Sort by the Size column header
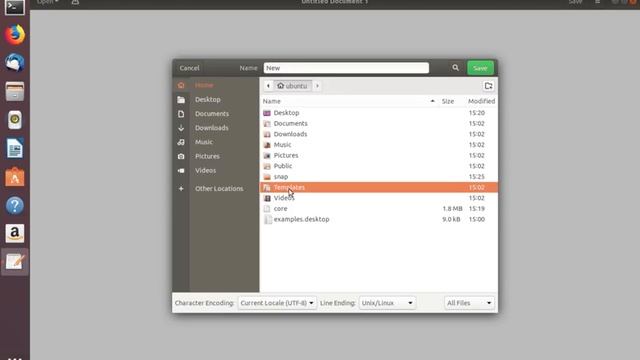Viewport: 640px width, 360px height. [448, 101]
